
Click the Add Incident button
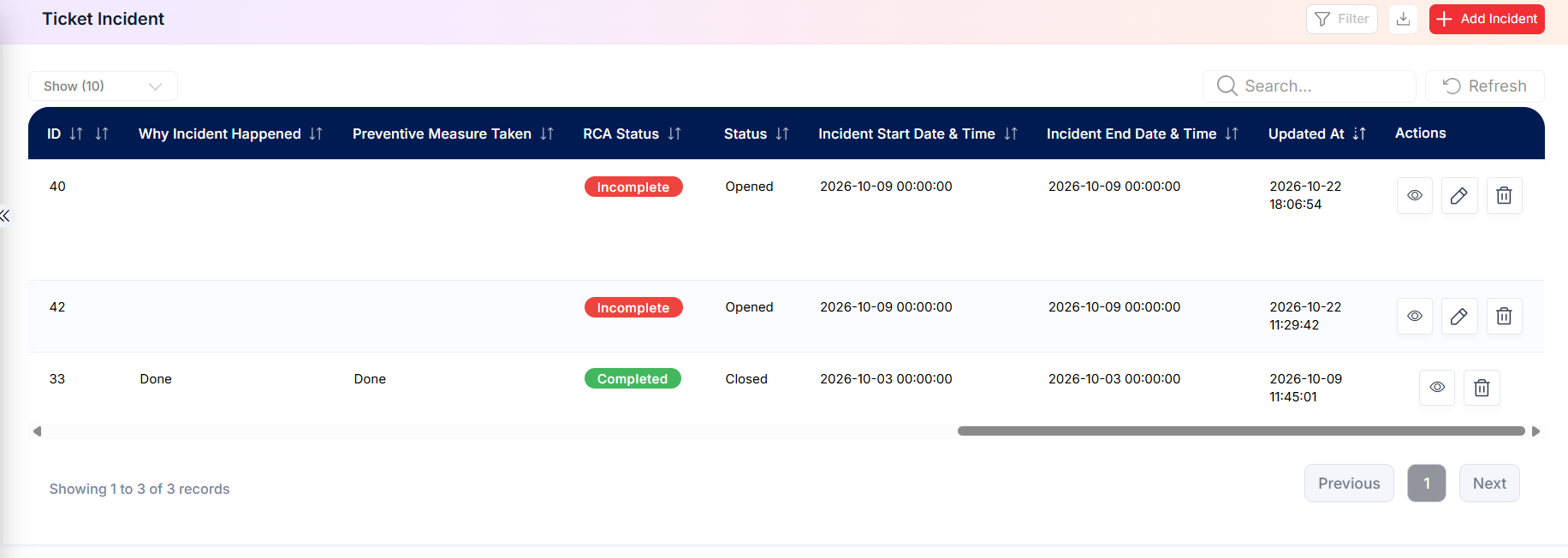pos(1487,19)
